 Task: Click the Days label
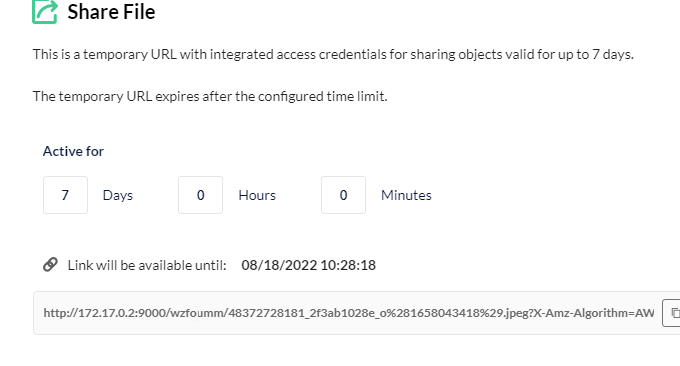(x=118, y=195)
